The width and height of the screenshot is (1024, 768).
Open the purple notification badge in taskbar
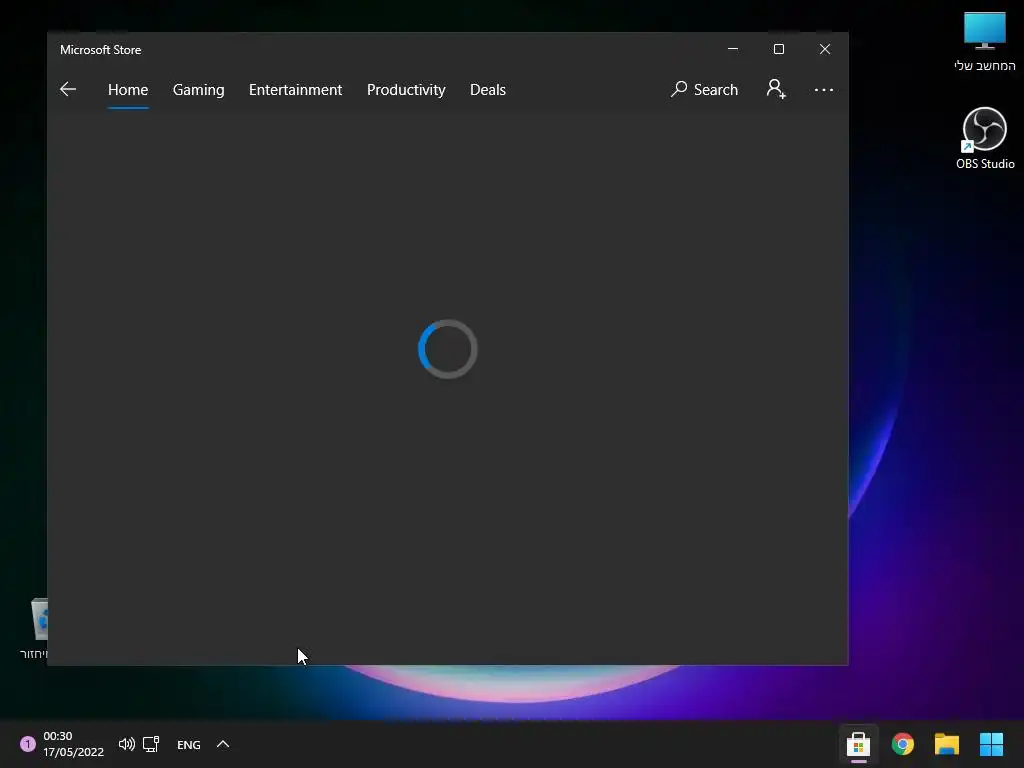click(27, 744)
